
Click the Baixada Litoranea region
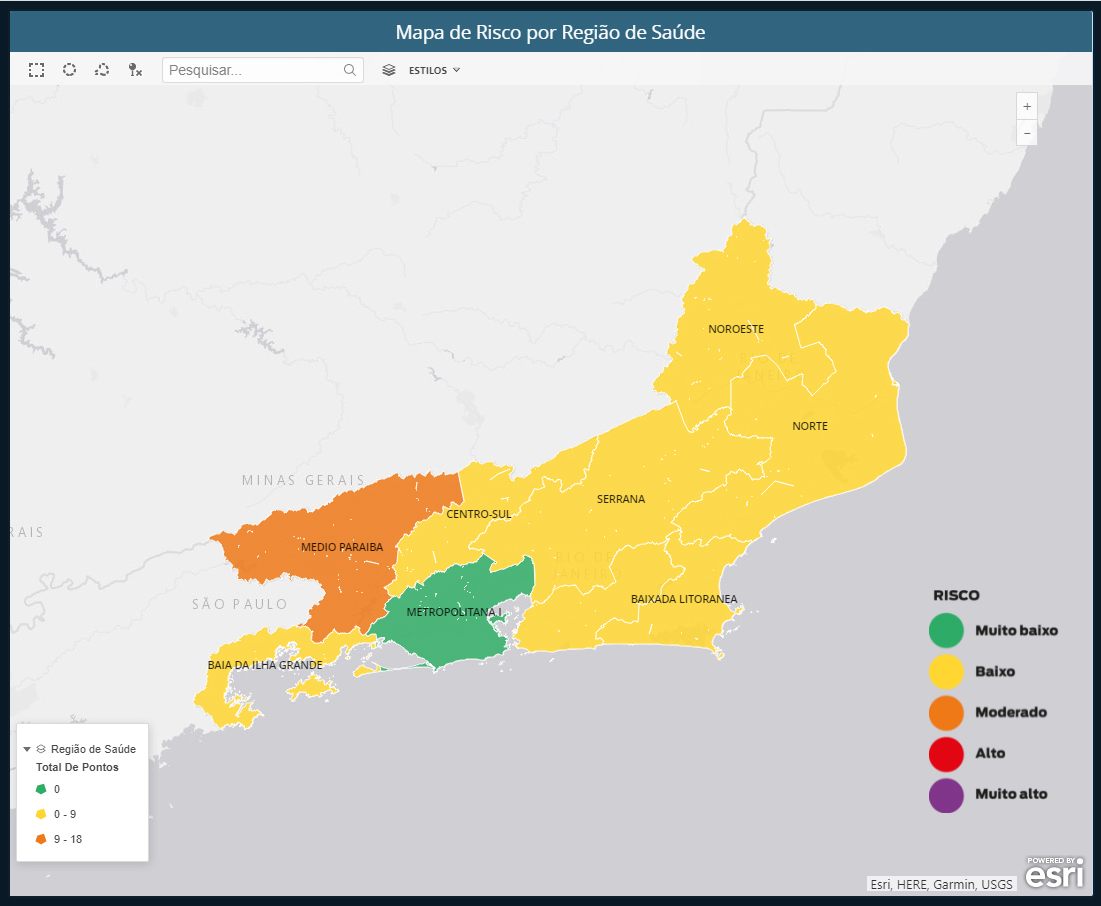pyautogui.click(x=683, y=599)
